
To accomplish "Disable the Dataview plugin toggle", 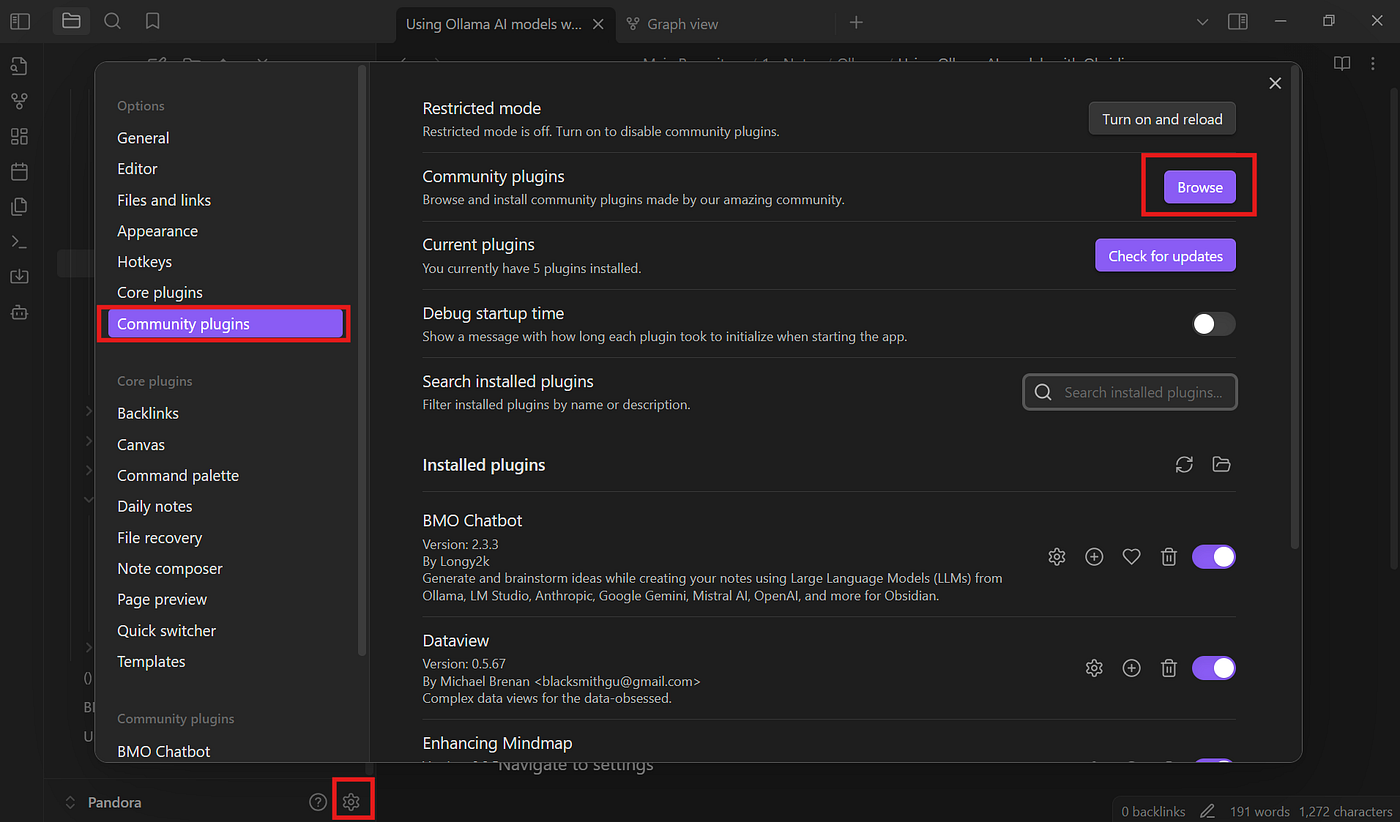I will [x=1214, y=668].
